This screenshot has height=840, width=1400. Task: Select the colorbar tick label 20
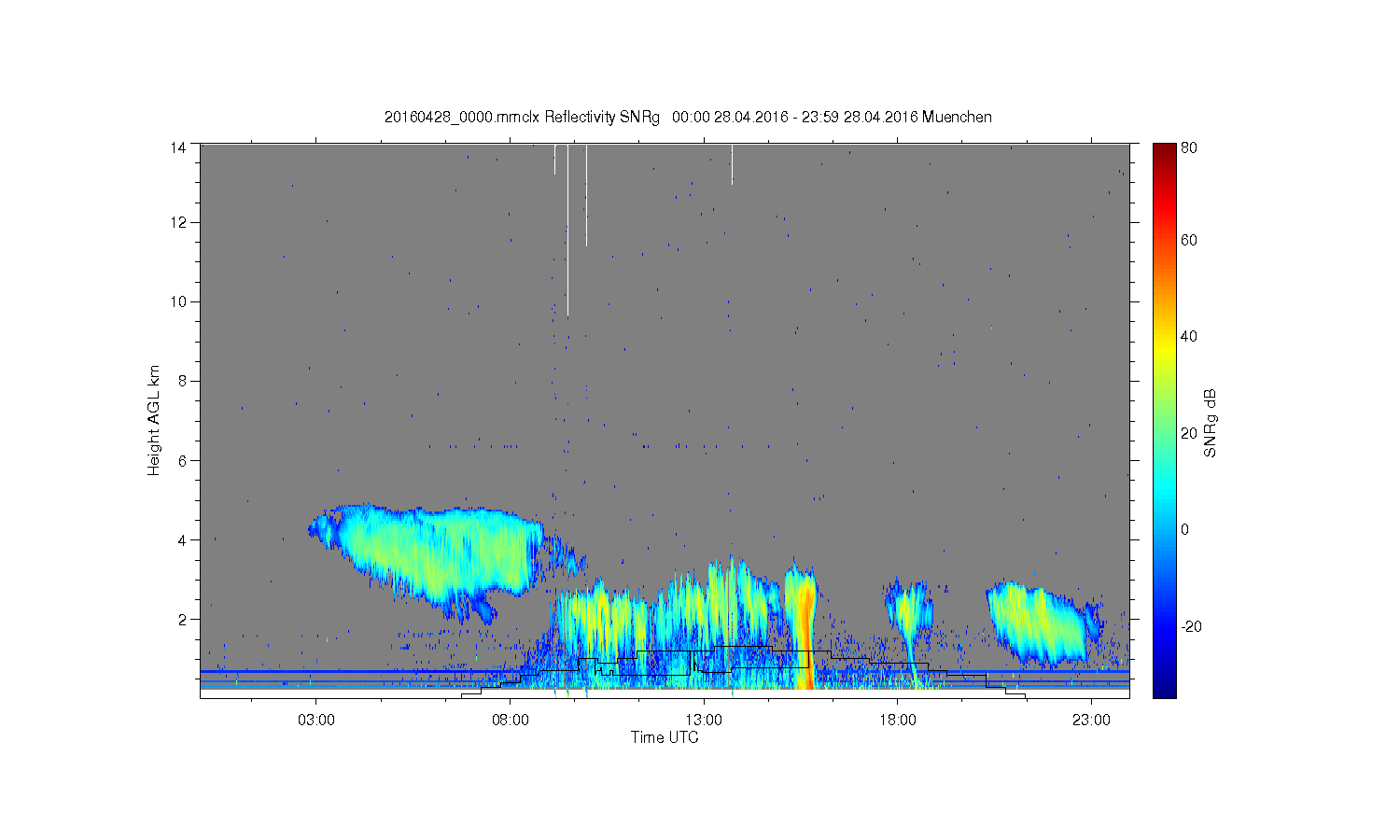[x=1189, y=433]
